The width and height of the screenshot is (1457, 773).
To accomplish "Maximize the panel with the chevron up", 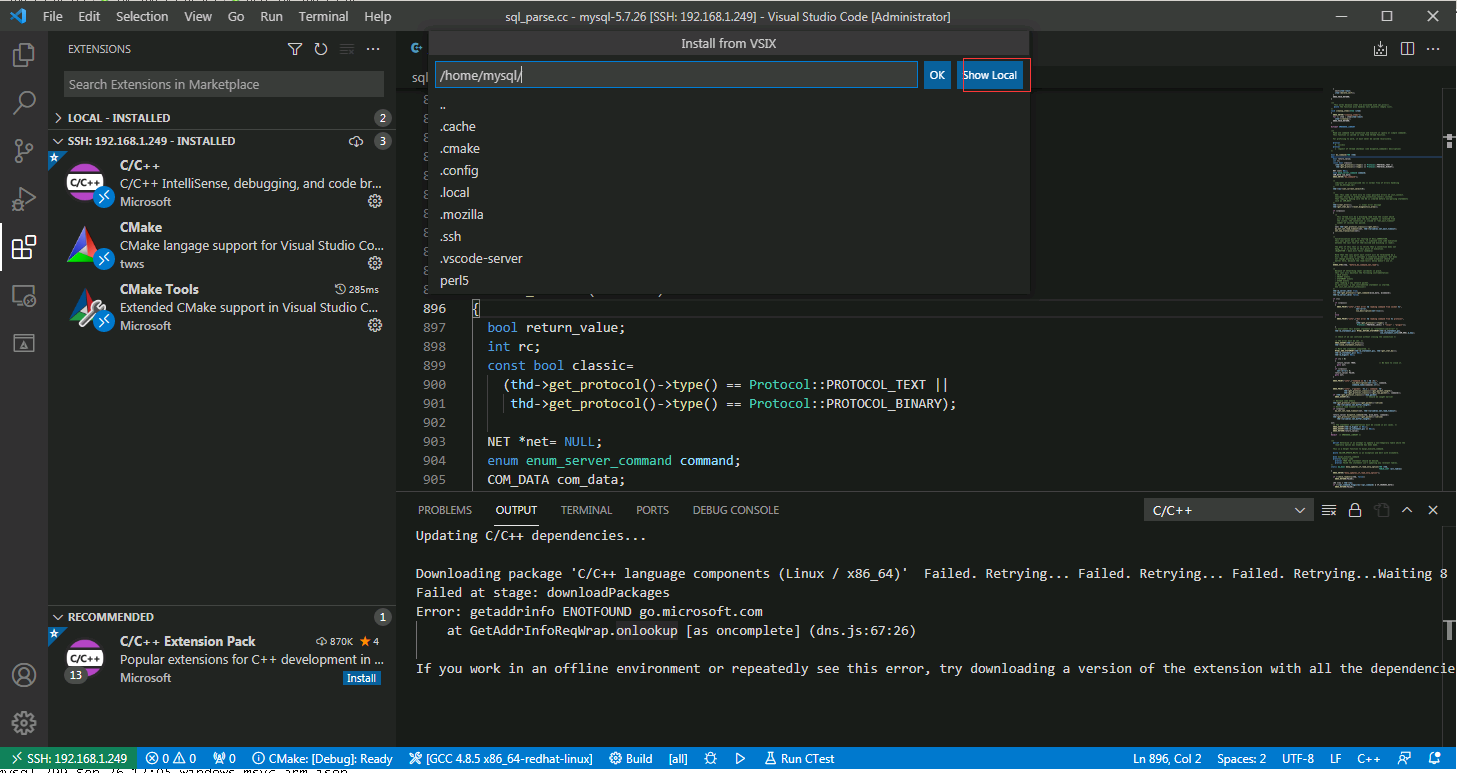I will pos(1407,510).
